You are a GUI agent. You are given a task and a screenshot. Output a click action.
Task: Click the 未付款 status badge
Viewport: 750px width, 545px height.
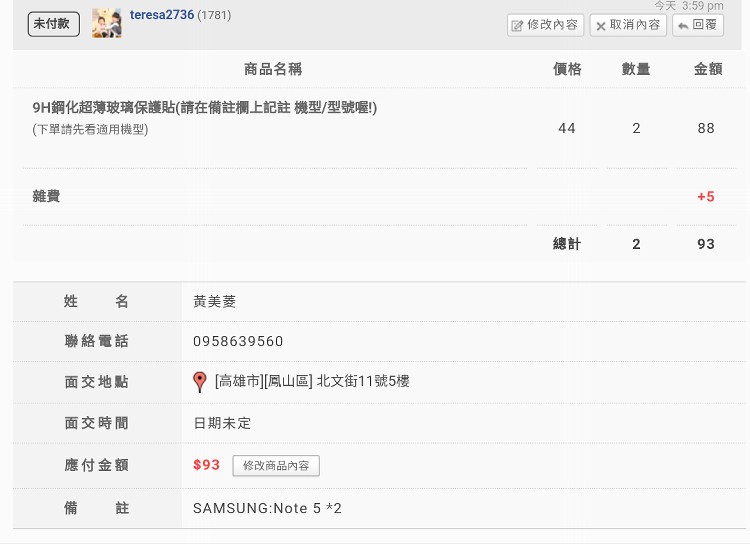pyautogui.click(x=53, y=24)
